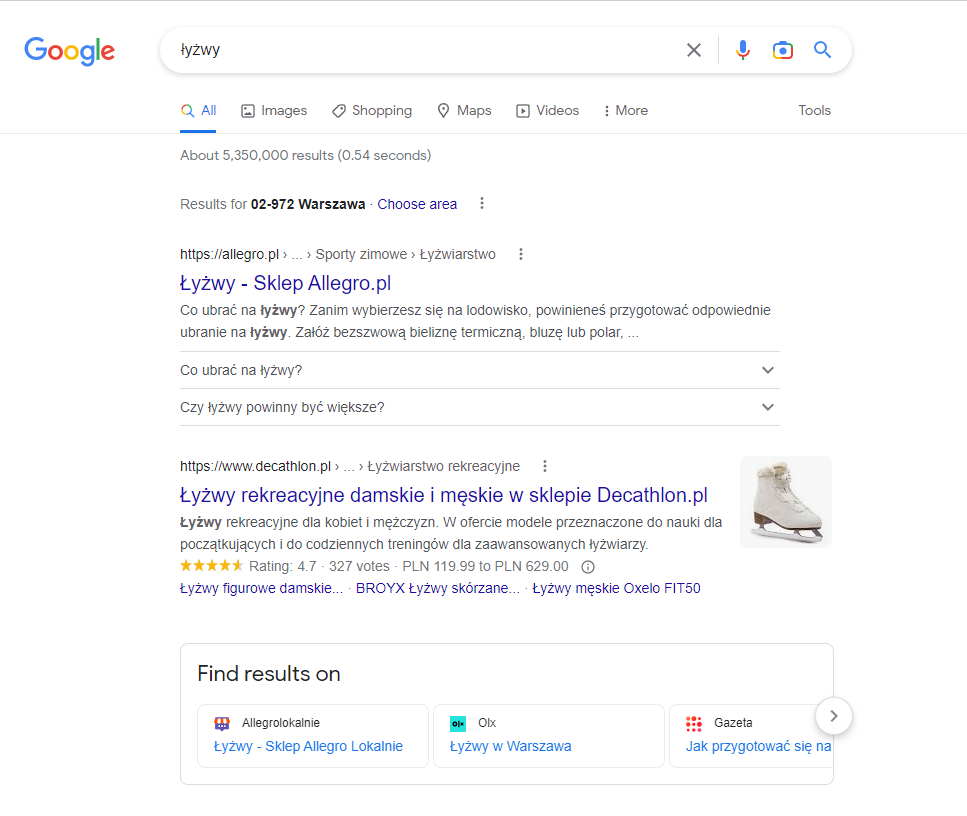Screen dimensions: 967x816
Task: Click the https://www.decathlon.pl breadcrumb URL
Action: (x=255, y=466)
